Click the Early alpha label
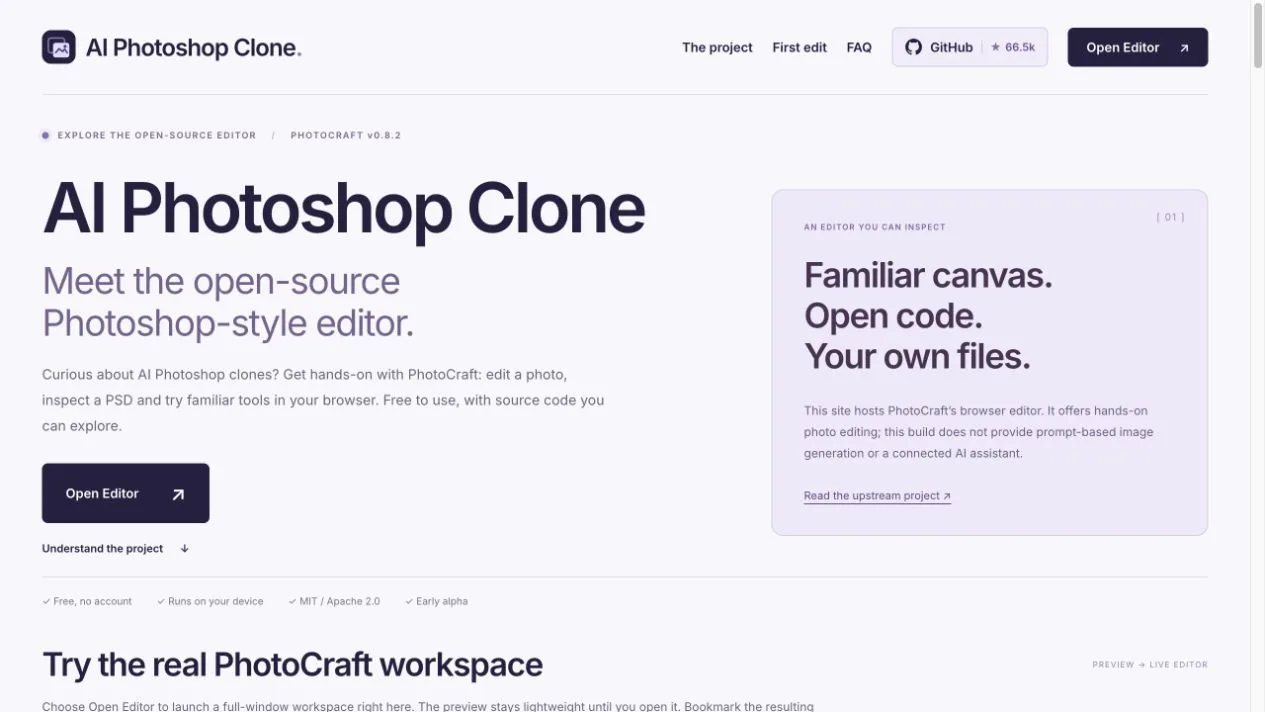The image size is (1265, 712). (x=436, y=601)
